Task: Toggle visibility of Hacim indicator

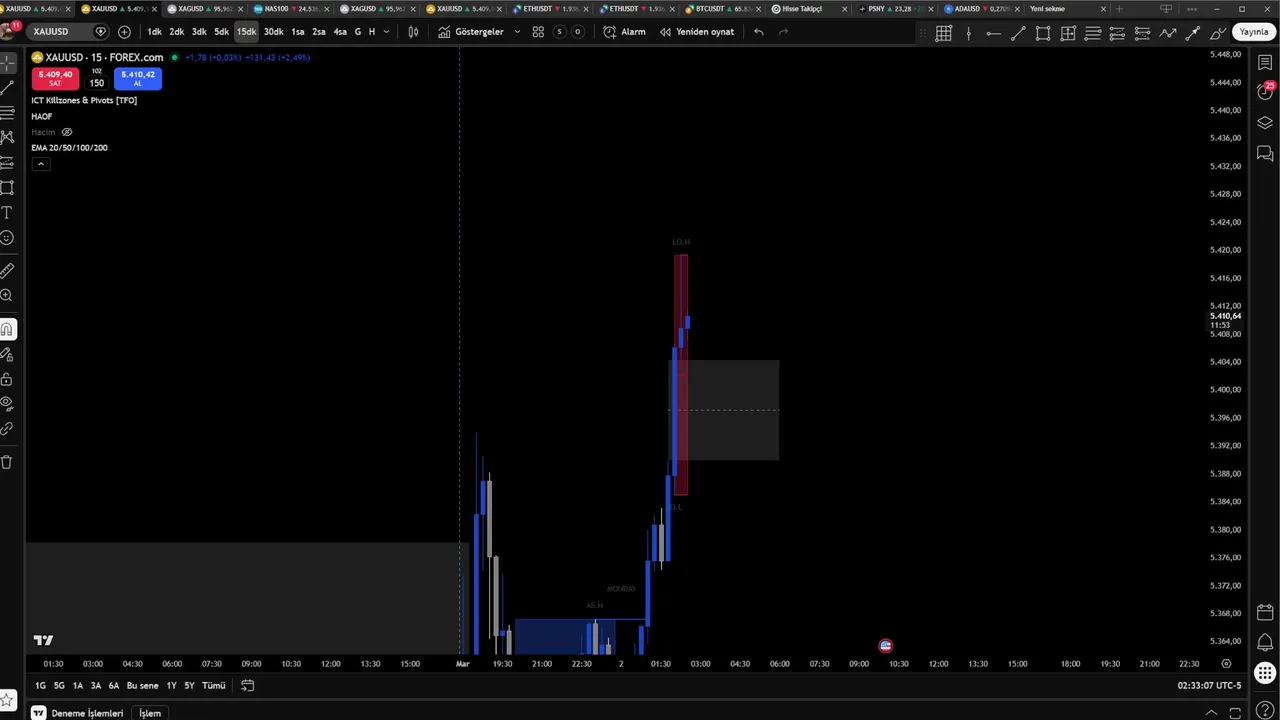Action: (x=67, y=132)
